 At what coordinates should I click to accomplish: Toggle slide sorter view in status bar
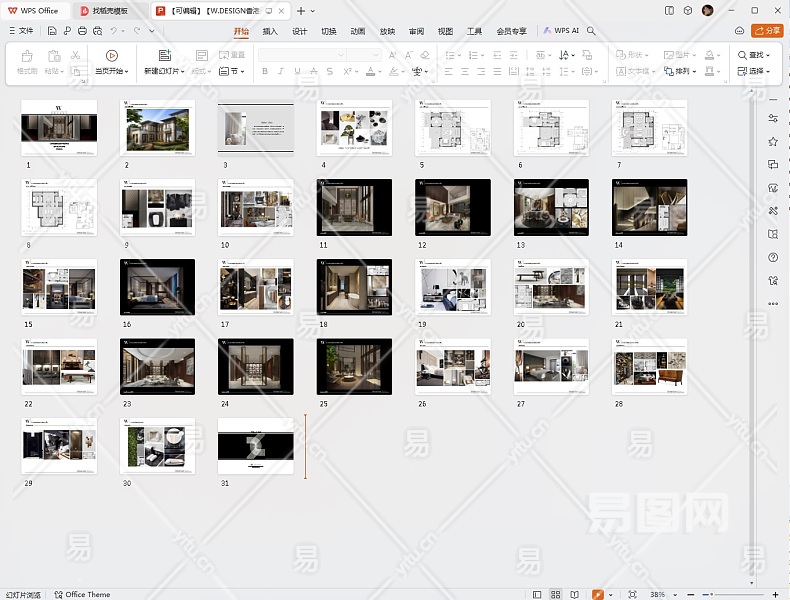coord(556,594)
